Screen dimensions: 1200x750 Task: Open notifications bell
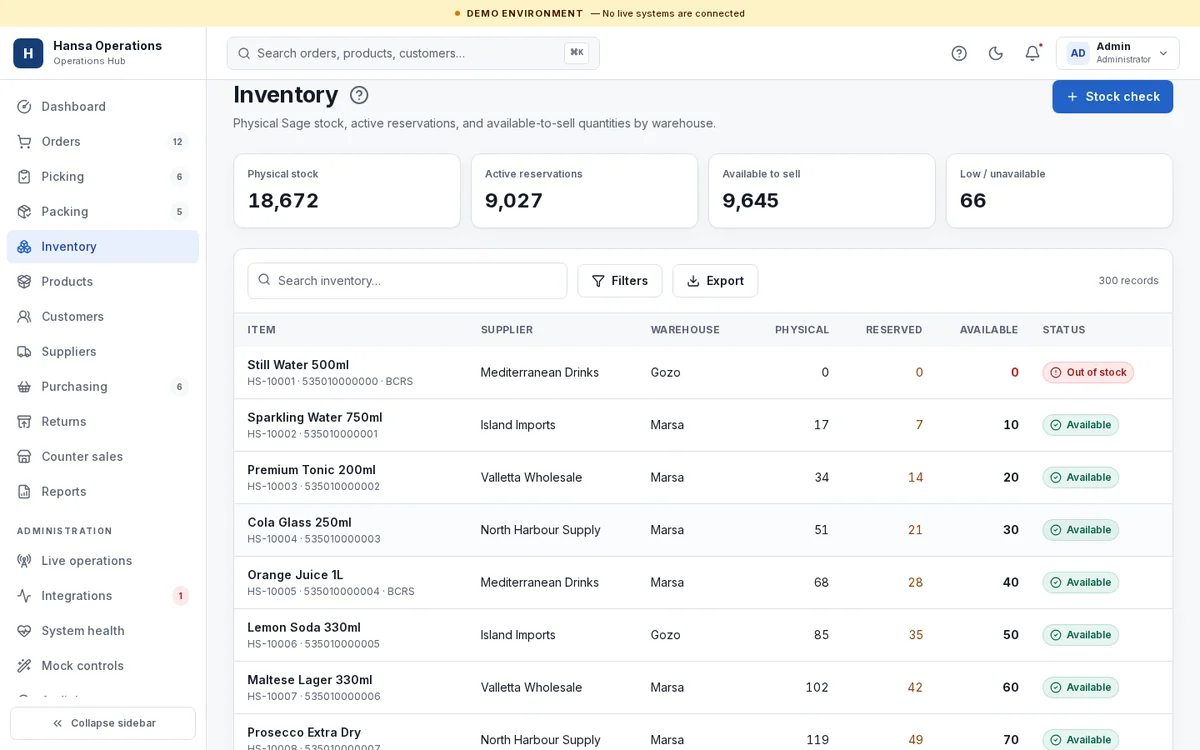[x=1032, y=53]
